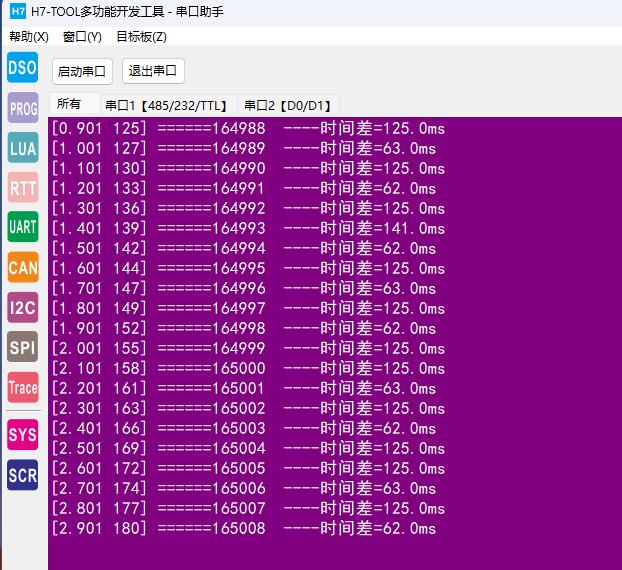This screenshot has height=570, width=622.
Task: Open the 帮助(X) menu
Action: tap(29, 37)
